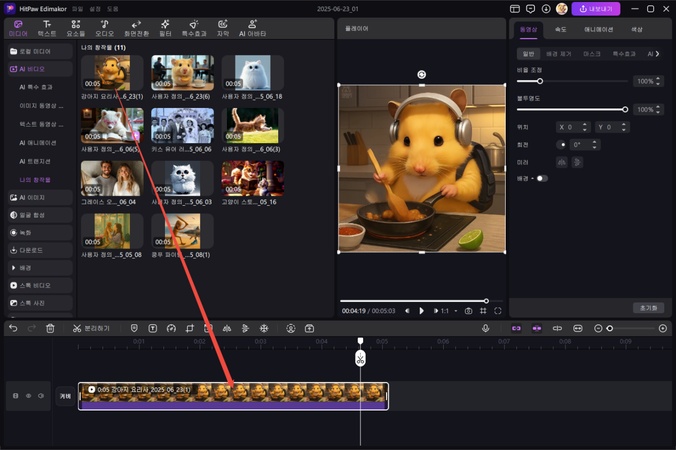Click the 분리하기 split scissors button
Screen dimensions: 676x450
click(91, 328)
